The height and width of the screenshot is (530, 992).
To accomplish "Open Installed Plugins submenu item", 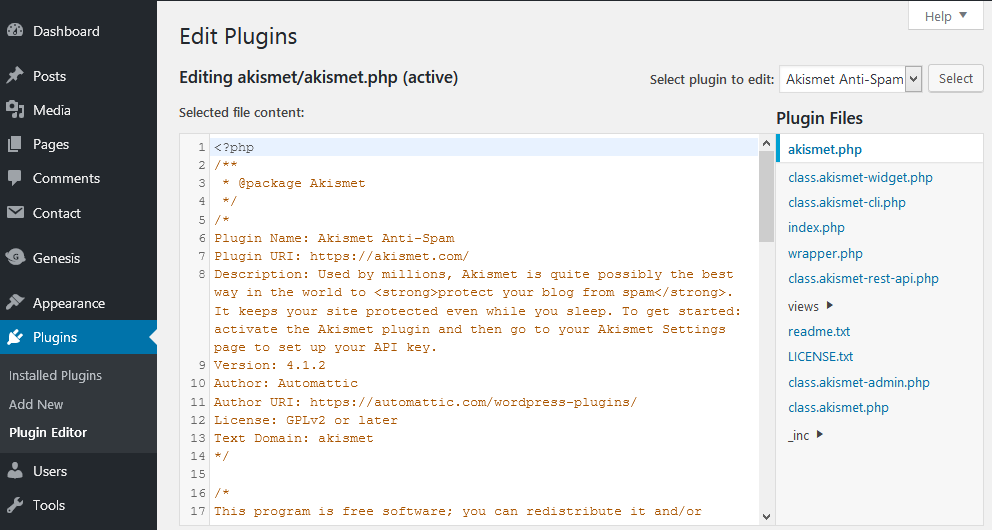I will coord(55,375).
